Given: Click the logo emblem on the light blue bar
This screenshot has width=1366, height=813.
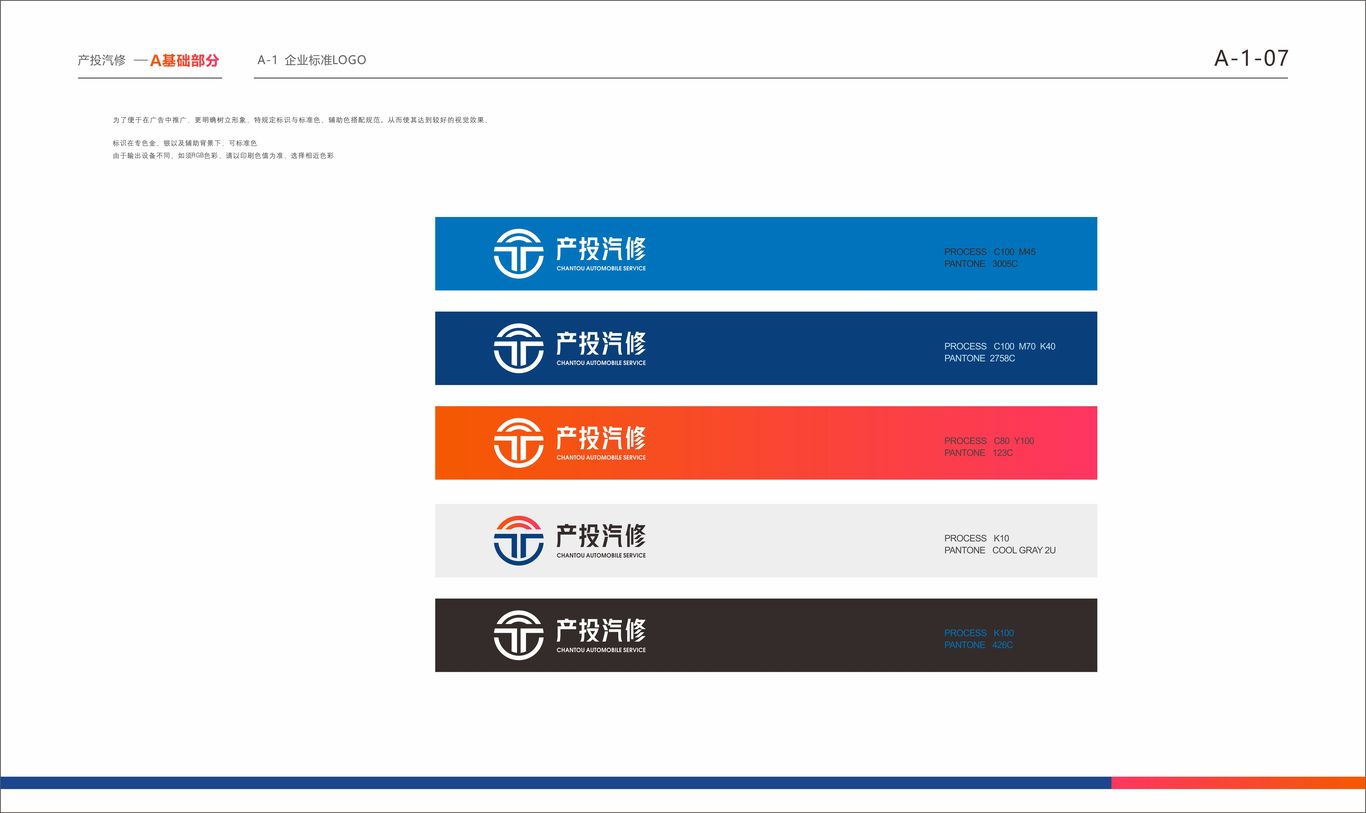Looking at the screenshot, I should tap(518, 254).
